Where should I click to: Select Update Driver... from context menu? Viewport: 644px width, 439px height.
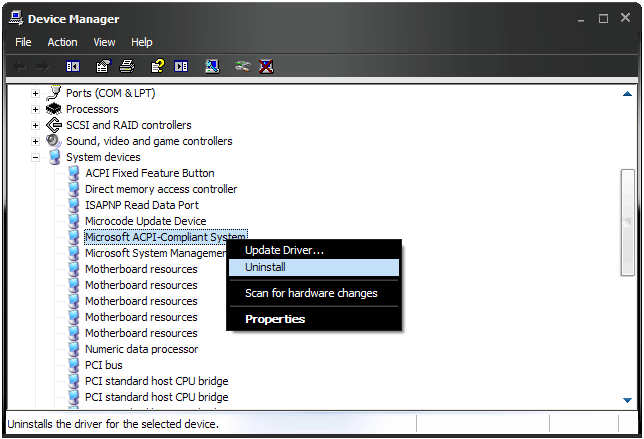tap(284, 250)
